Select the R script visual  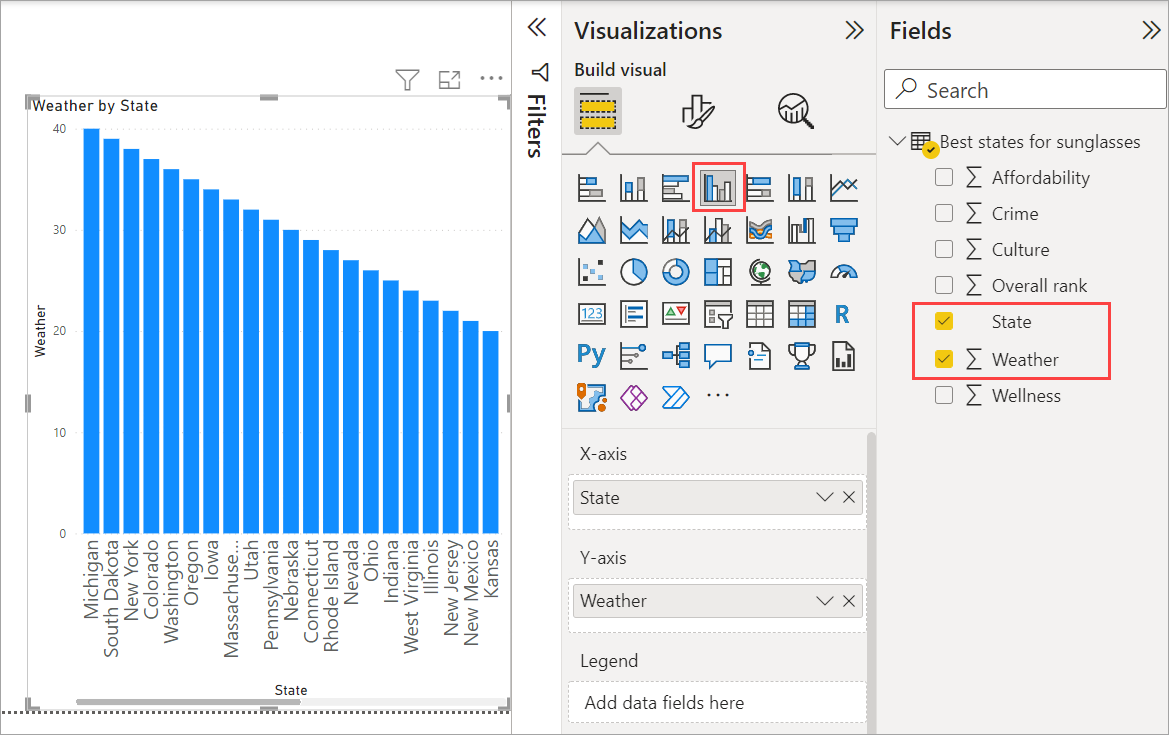(x=843, y=313)
